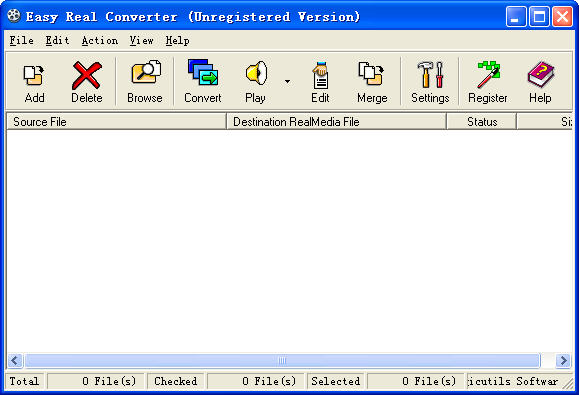Viewport: 579px width, 395px height.
Task: Open the View menu
Action: [x=141, y=41]
